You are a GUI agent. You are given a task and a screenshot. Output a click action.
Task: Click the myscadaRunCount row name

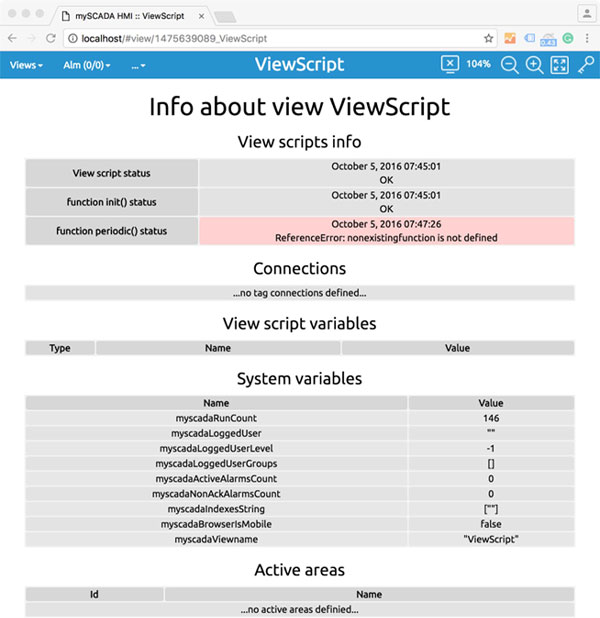216,418
